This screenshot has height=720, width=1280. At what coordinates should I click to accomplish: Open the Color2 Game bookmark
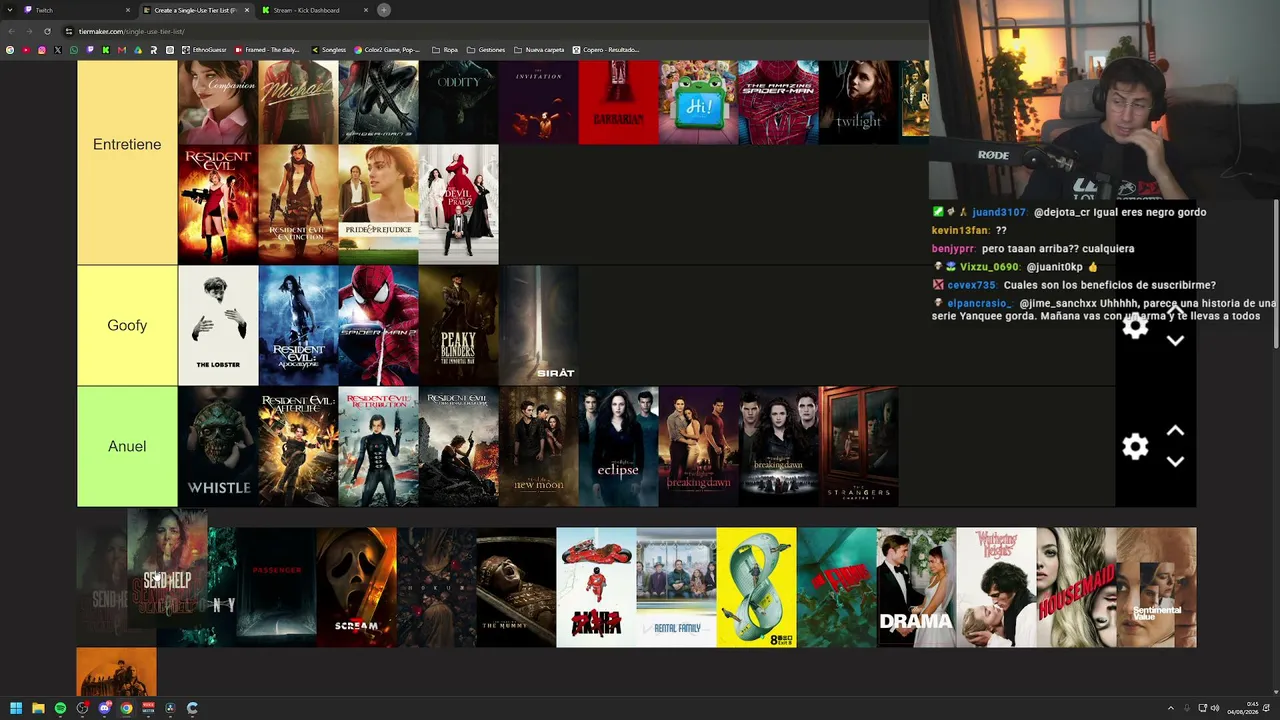coord(387,50)
